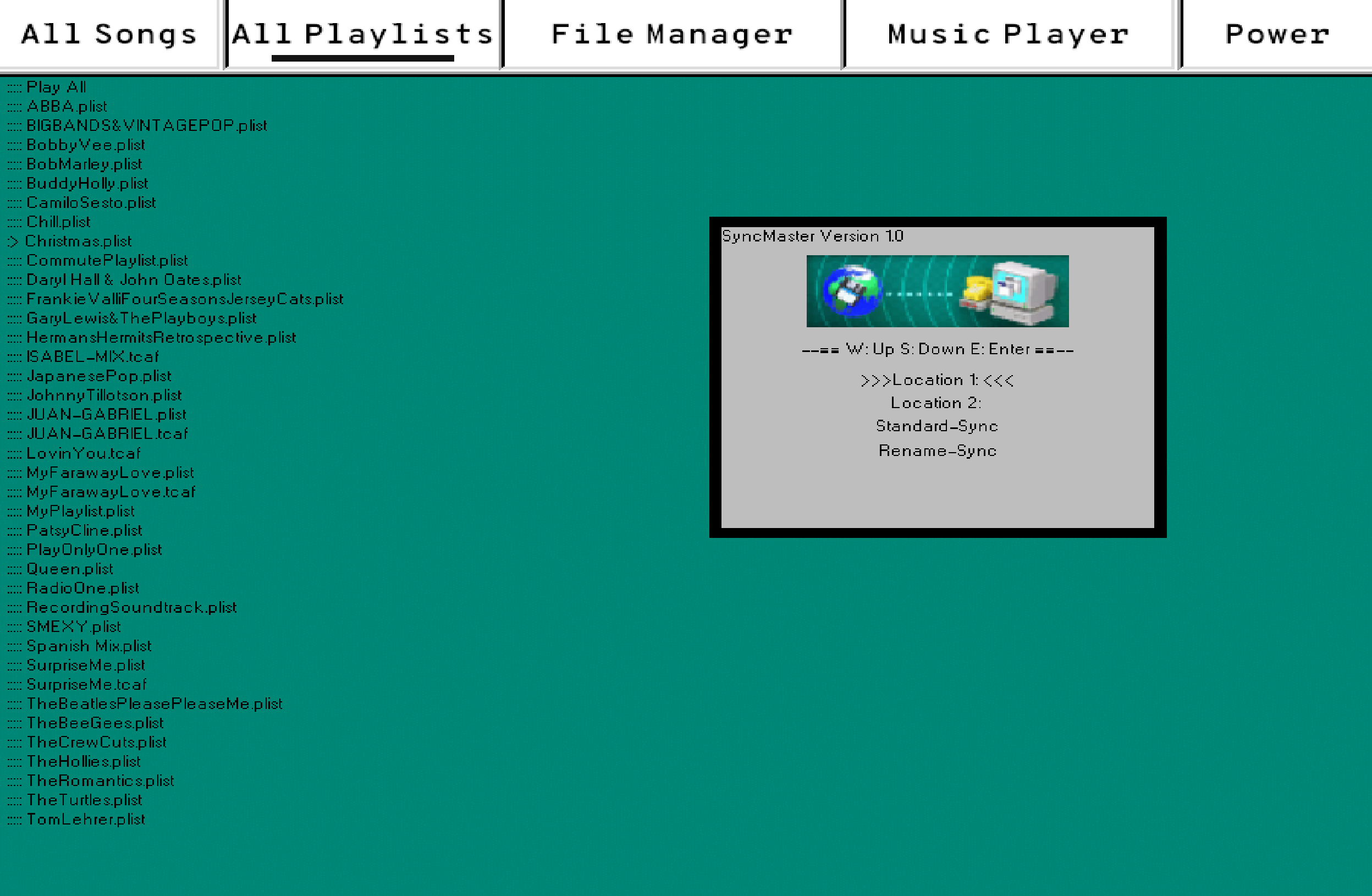Go to the Music Player tab
This screenshot has width=1372, height=896.
[1007, 35]
